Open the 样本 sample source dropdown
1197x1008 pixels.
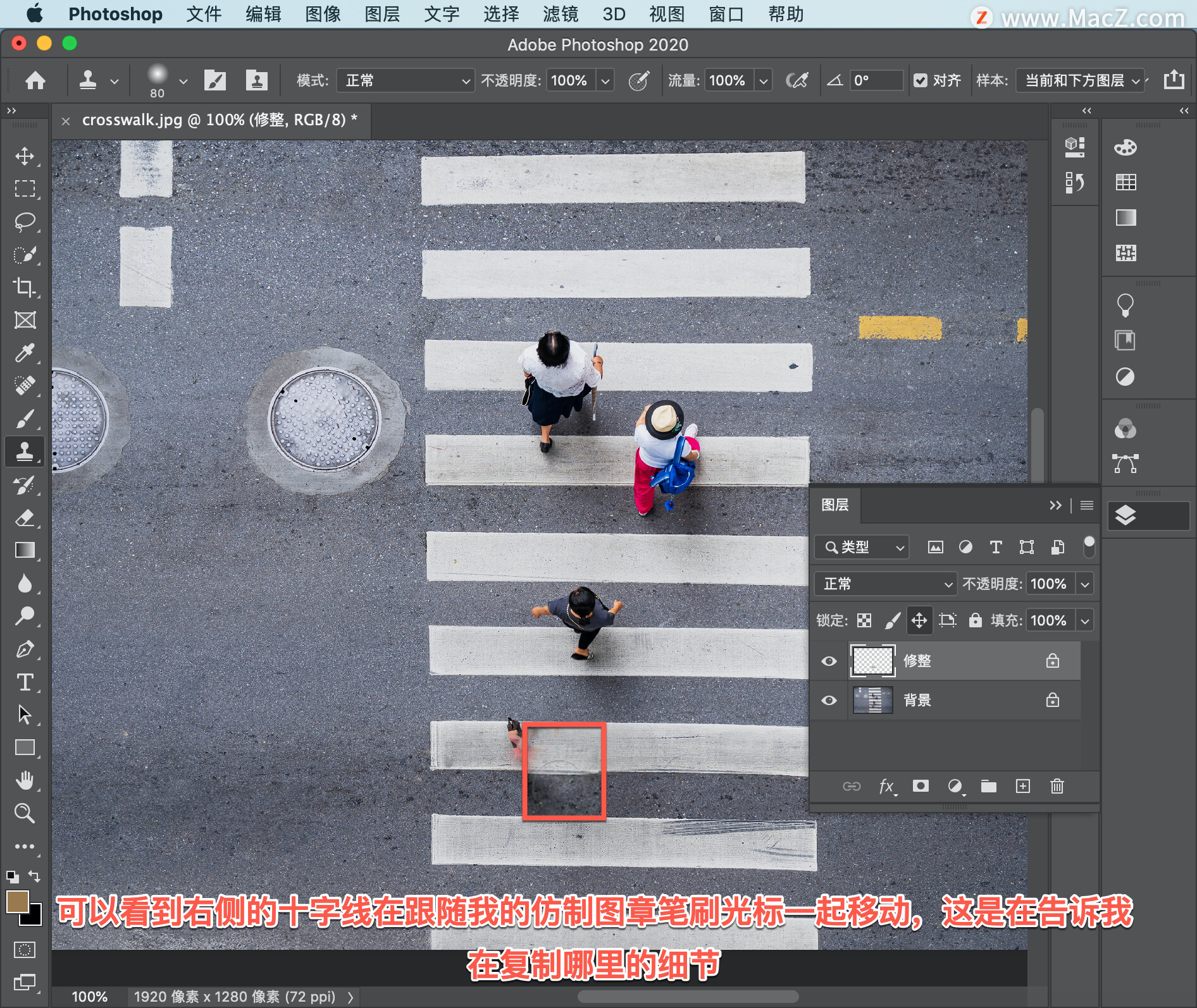click(x=1081, y=80)
